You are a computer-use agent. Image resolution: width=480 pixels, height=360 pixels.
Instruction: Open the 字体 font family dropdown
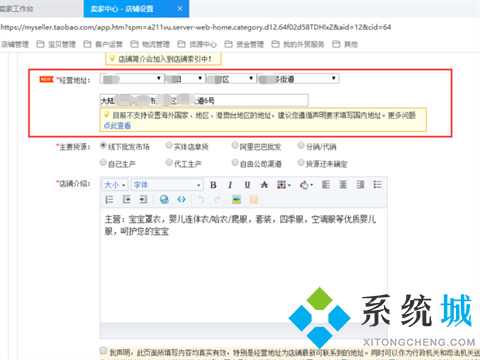167,185
